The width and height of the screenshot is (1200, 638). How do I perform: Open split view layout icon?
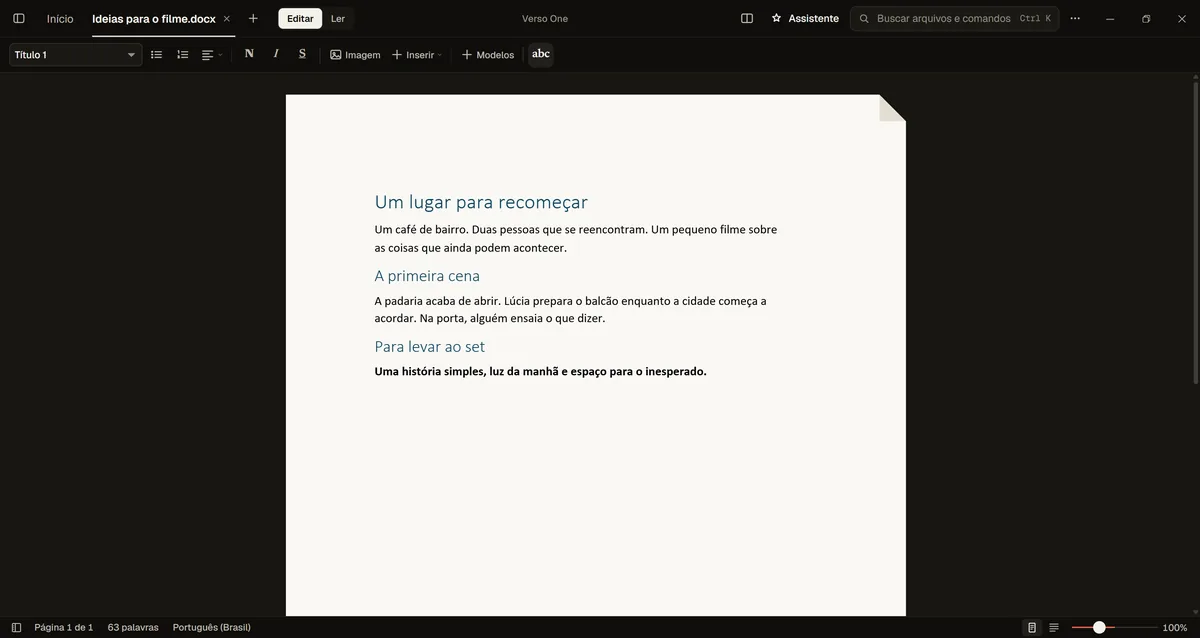tap(747, 18)
